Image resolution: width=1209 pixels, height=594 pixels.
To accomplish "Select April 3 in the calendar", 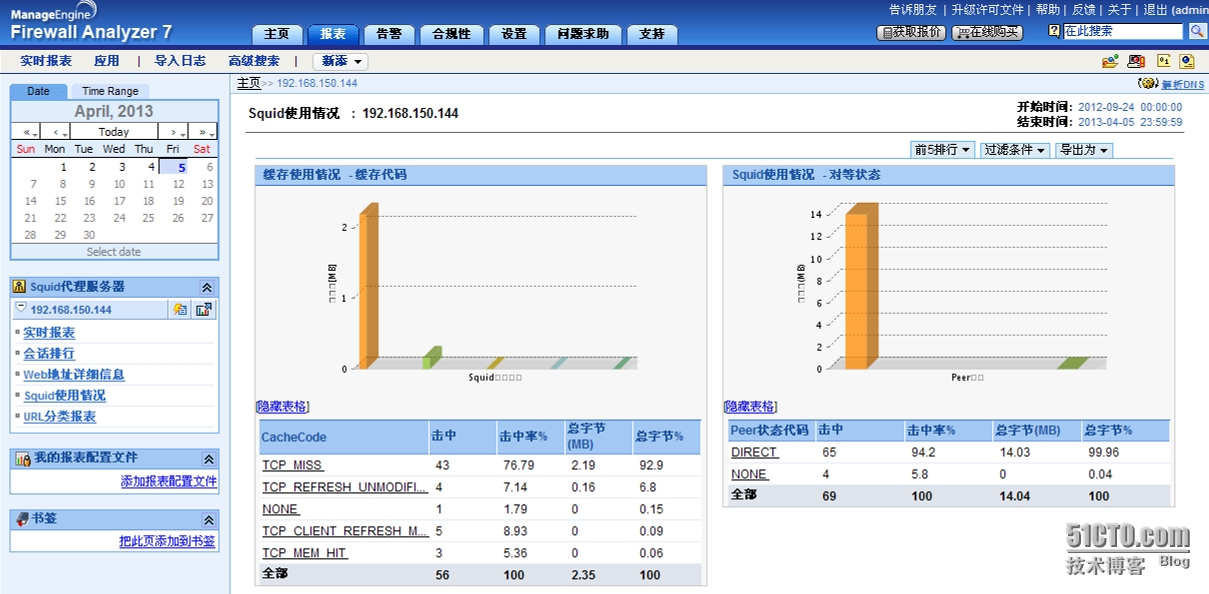I will [x=122, y=167].
